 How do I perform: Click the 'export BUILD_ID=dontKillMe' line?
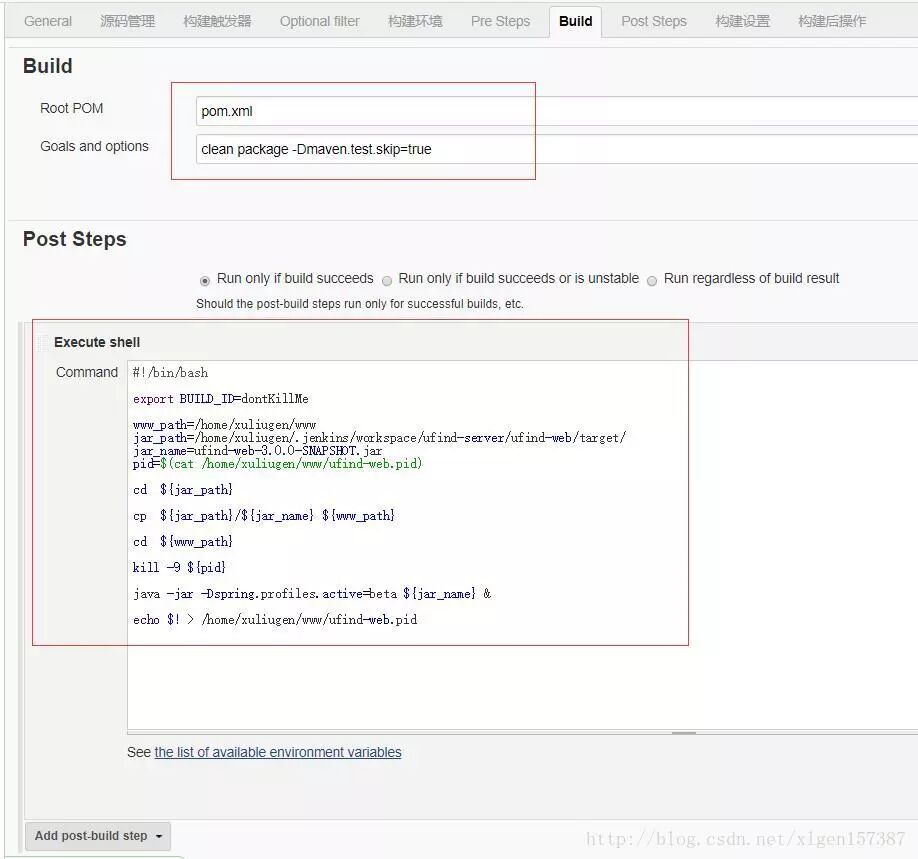221,399
